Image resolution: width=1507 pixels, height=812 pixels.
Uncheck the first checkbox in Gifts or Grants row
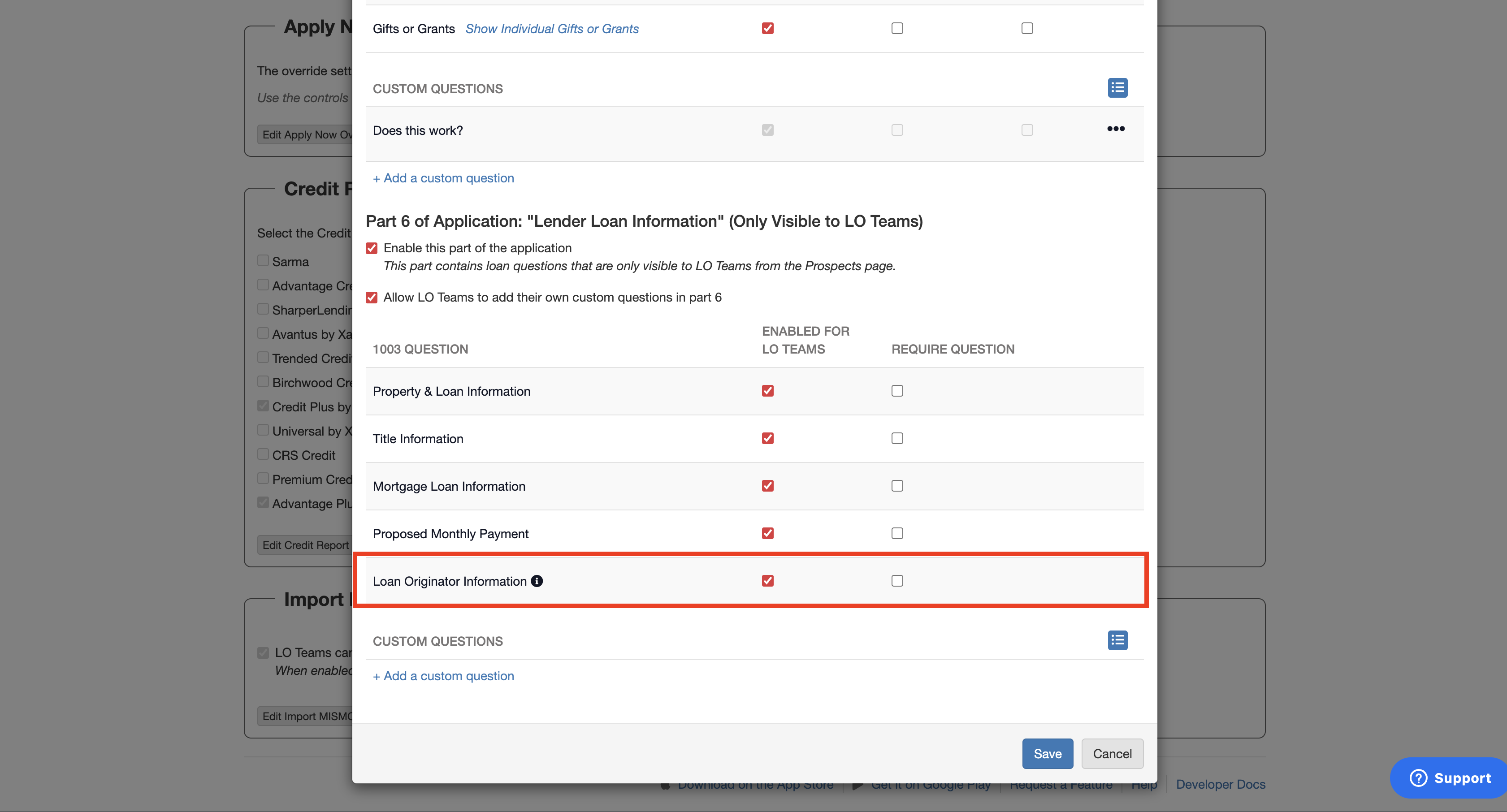(x=767, y=28)
